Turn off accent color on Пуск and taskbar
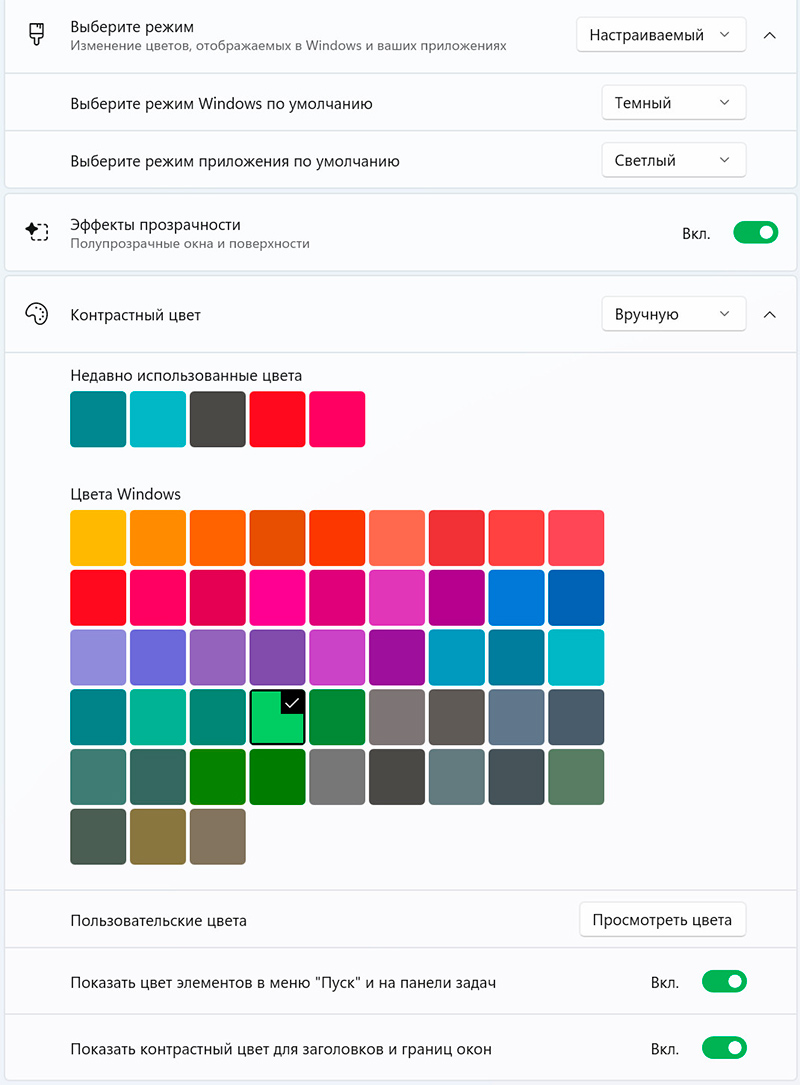 tap(724, 982)
